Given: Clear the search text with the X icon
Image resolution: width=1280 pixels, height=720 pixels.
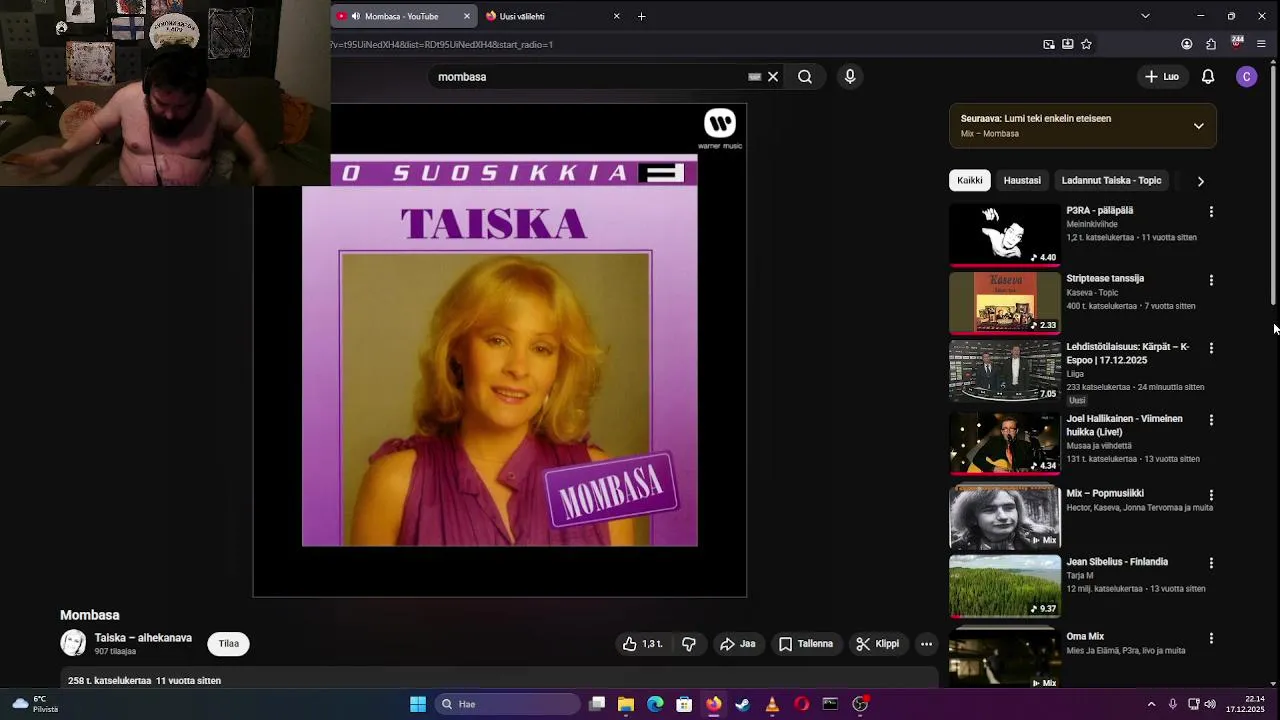Looking at the screenshot, I should point(773,77).
